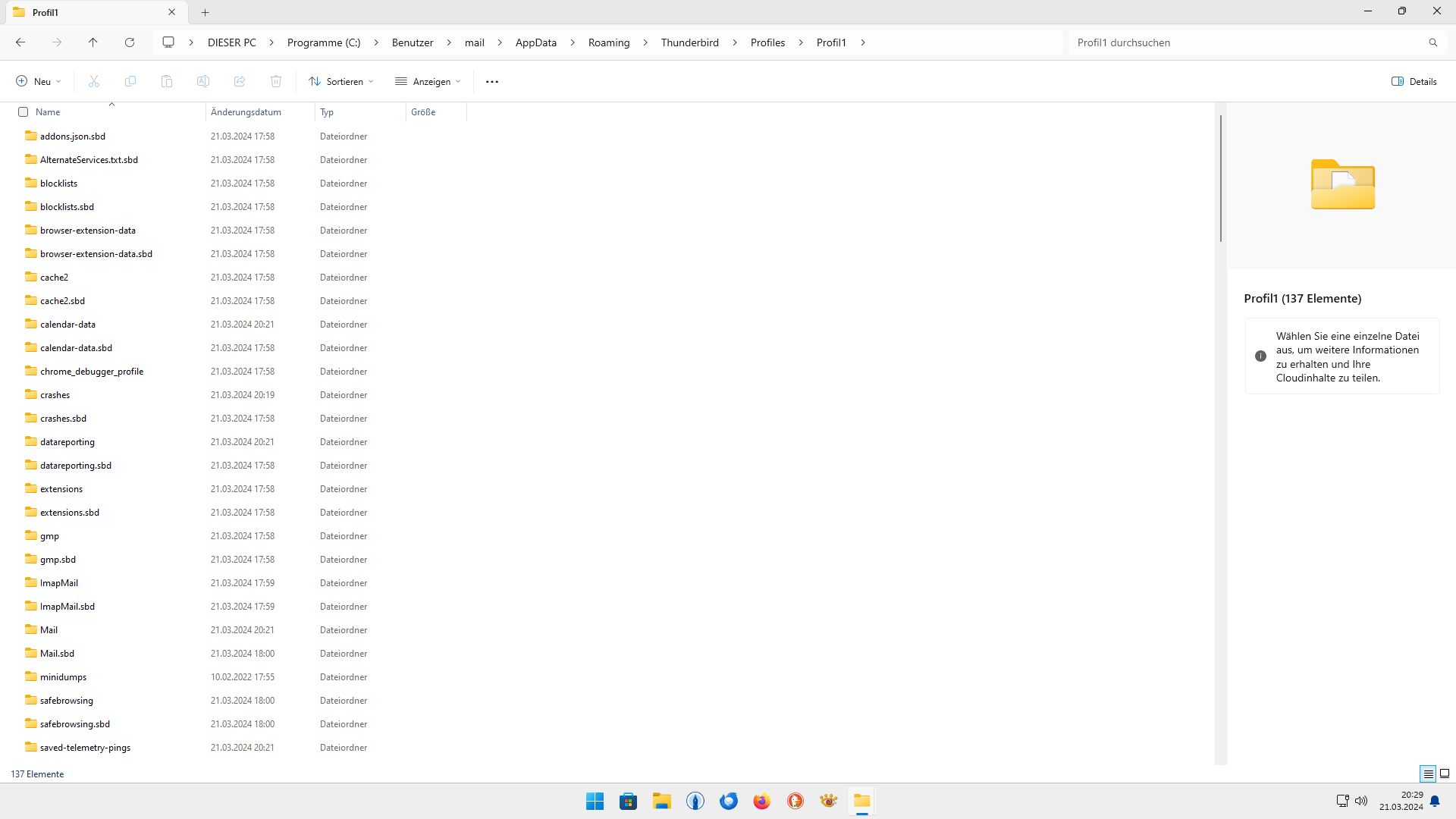Open more options ellipsis menu
The width and height of the screenshot is (1456, 819).
coord(492,81)
